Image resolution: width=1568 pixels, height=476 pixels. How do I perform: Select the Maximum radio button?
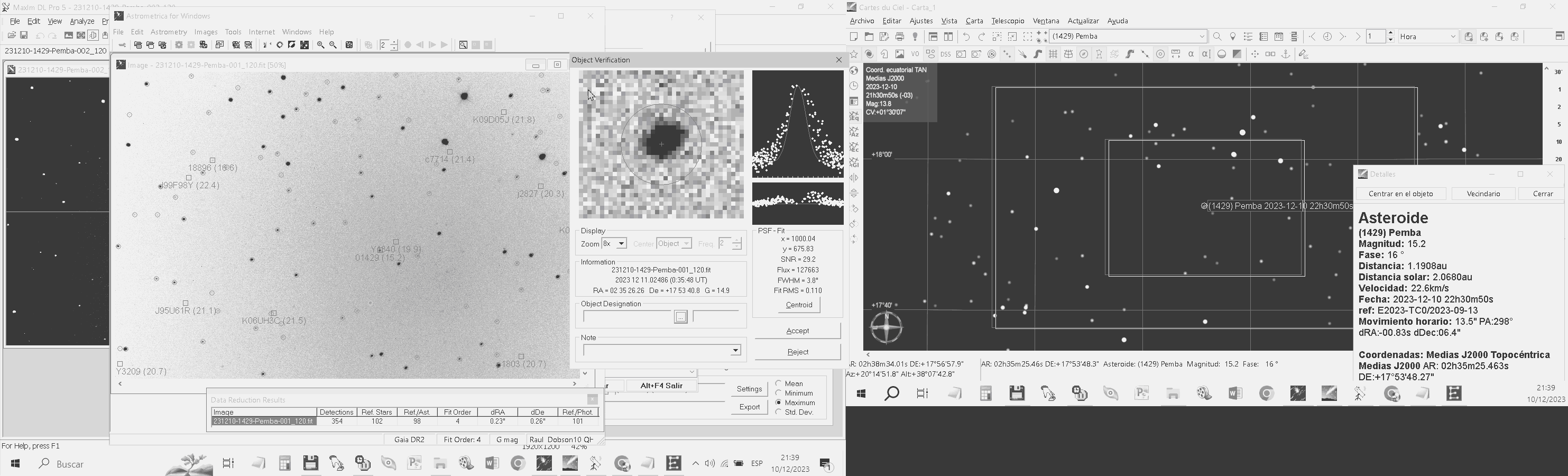[x=779, y=403]
